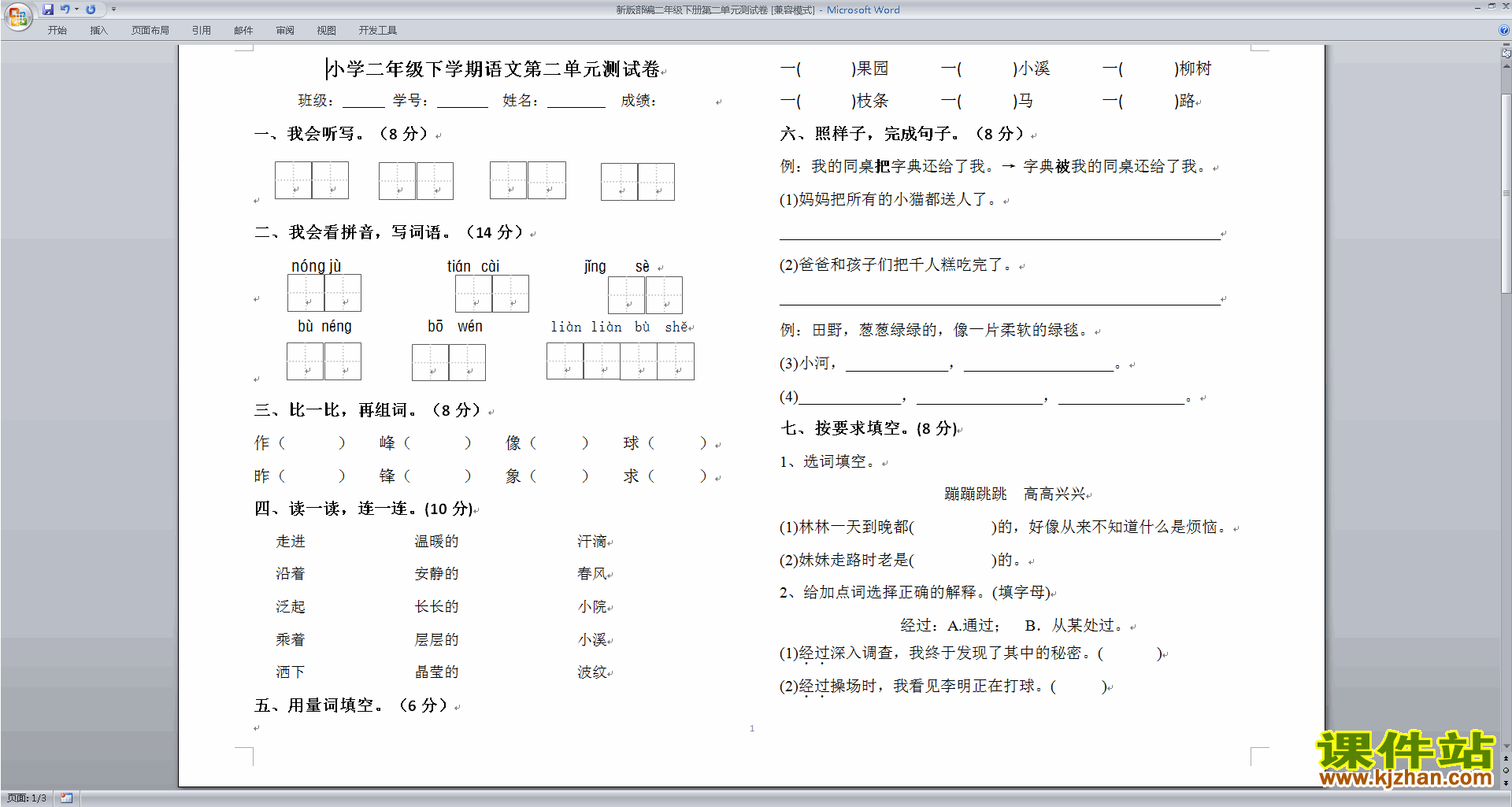Click the 页面: 1/3 status indicator
The width and height of the screenshot is (1512, 807).
[x=27, y=798]
